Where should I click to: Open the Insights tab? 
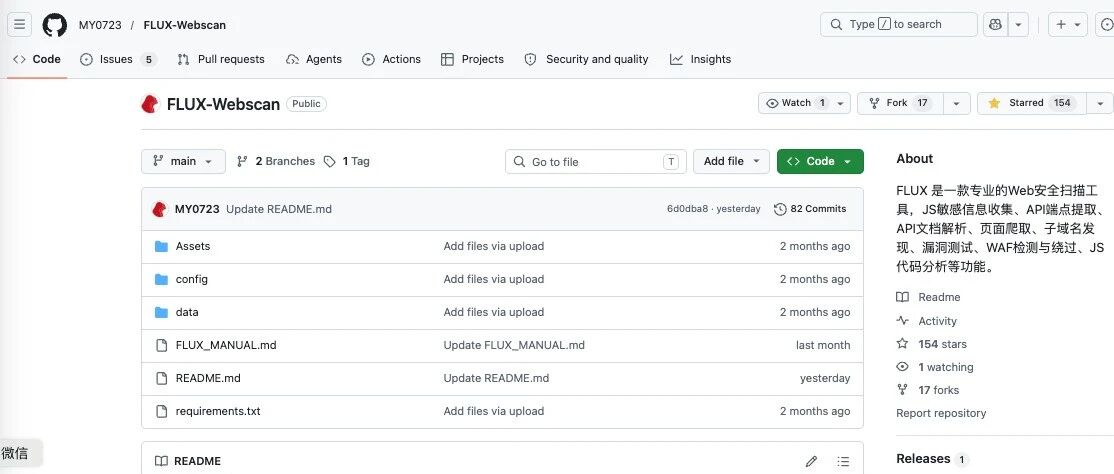coord(701,59)
